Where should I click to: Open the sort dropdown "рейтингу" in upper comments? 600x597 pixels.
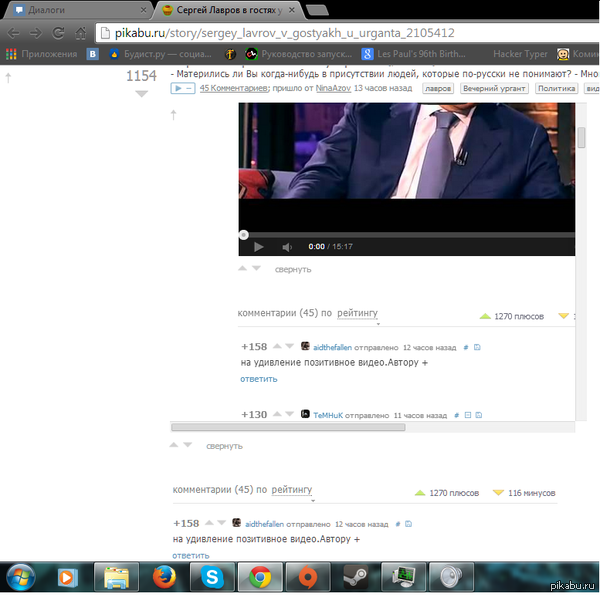tap(357, 314)
